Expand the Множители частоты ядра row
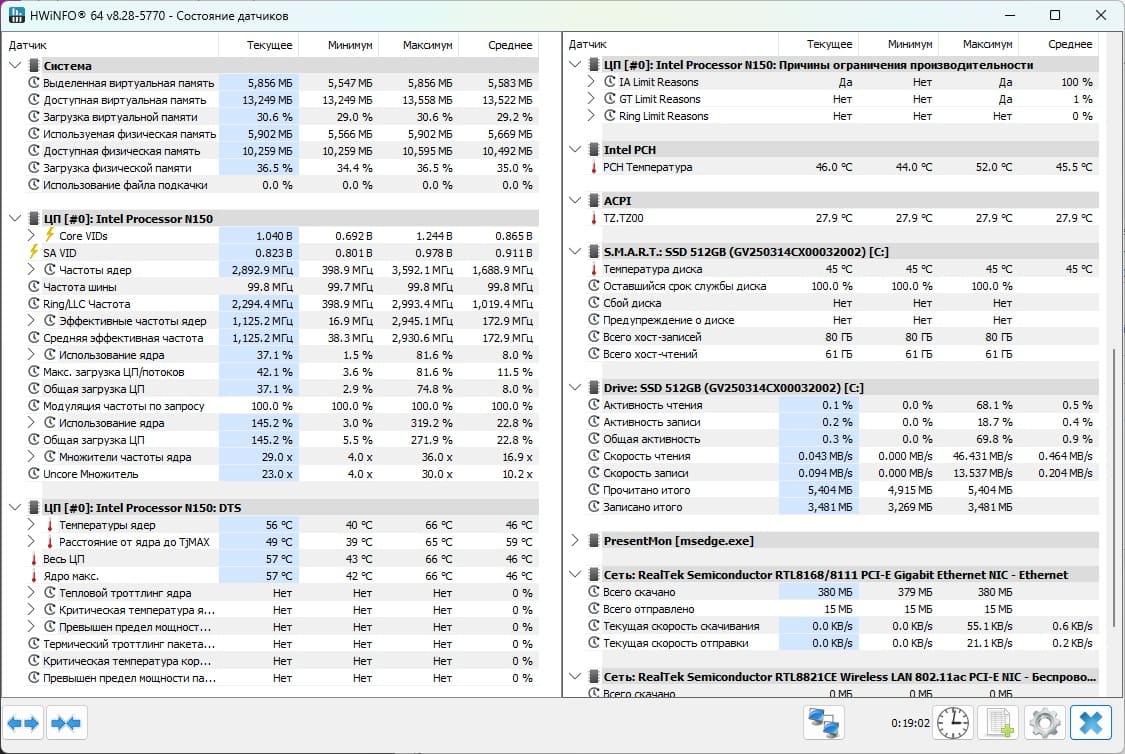 pyautogui.click(x=31, y=456)
